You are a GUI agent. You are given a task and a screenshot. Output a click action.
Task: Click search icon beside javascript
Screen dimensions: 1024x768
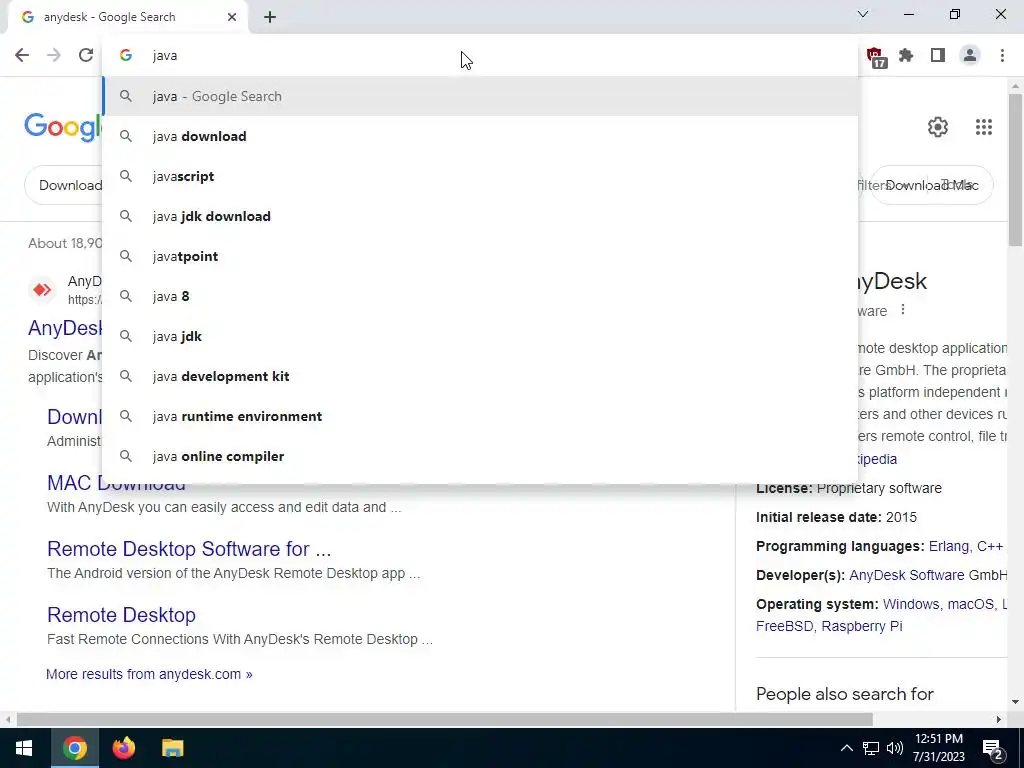[126, 176]
